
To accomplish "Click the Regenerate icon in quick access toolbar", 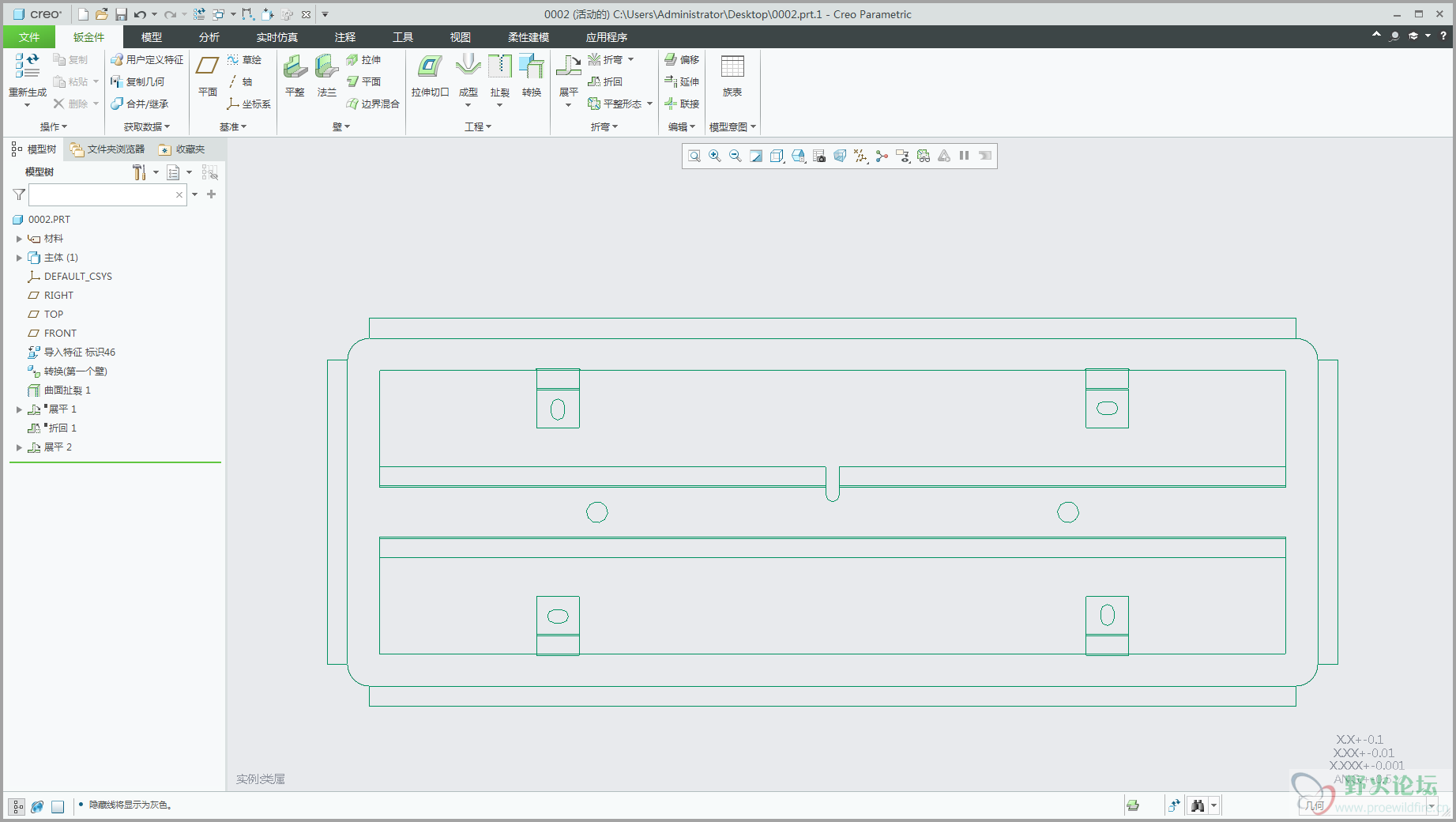I will [x=199, y=14].
